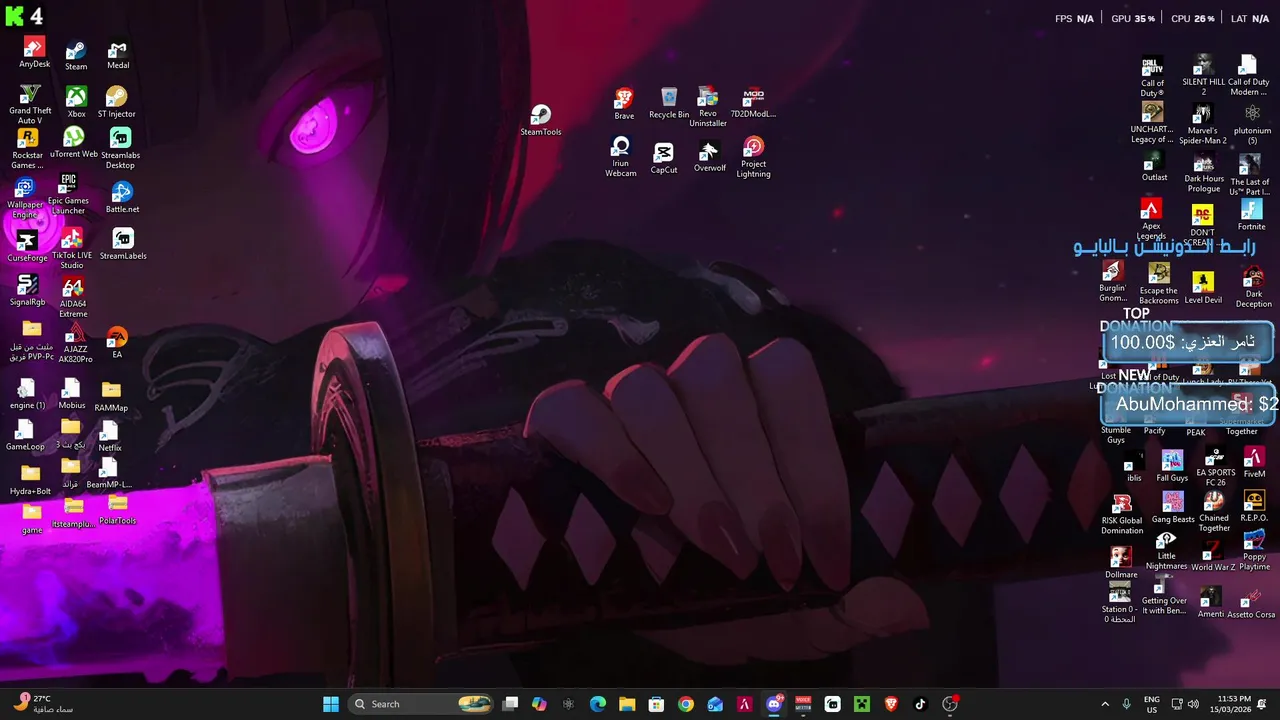Screen dimensions: 1280x720
Task: Open the weather widget showing 27°C
Action: (x=42, y=704)
